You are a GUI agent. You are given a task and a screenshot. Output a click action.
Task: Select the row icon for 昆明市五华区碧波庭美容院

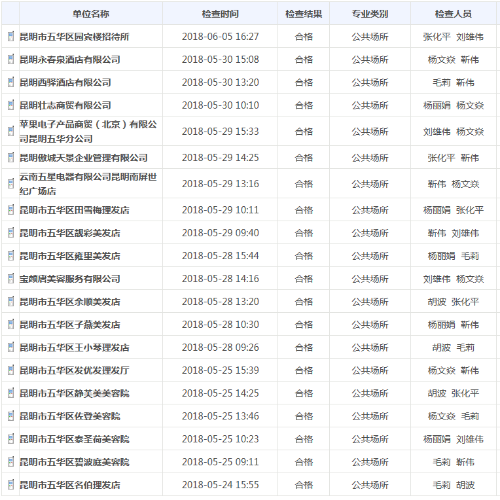click(x=11, y=462)
